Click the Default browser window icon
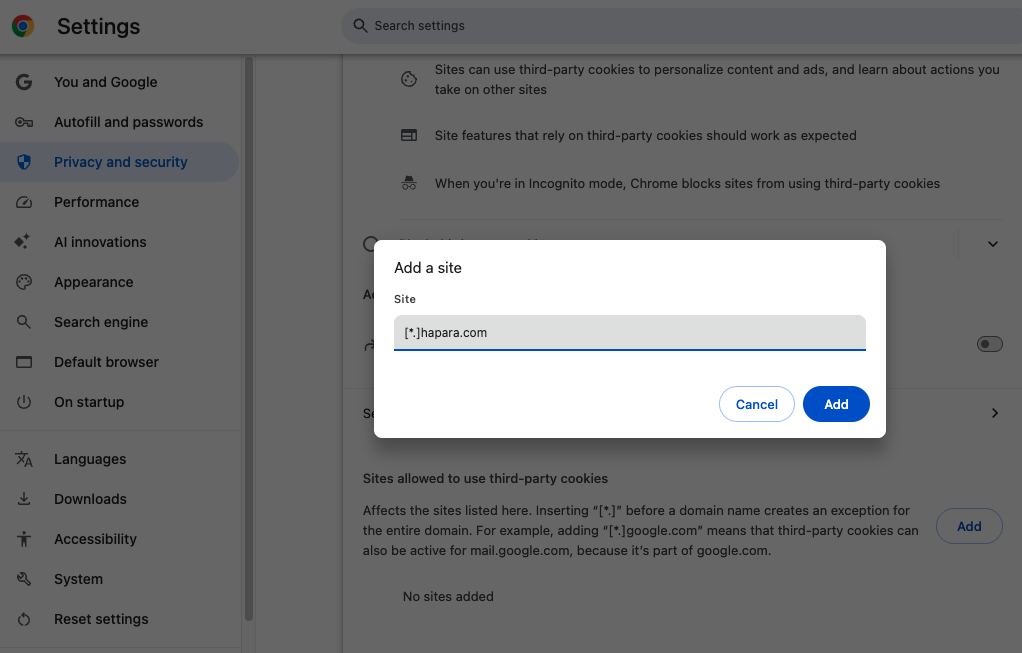 pyautogui.click(x=24, y=362)
